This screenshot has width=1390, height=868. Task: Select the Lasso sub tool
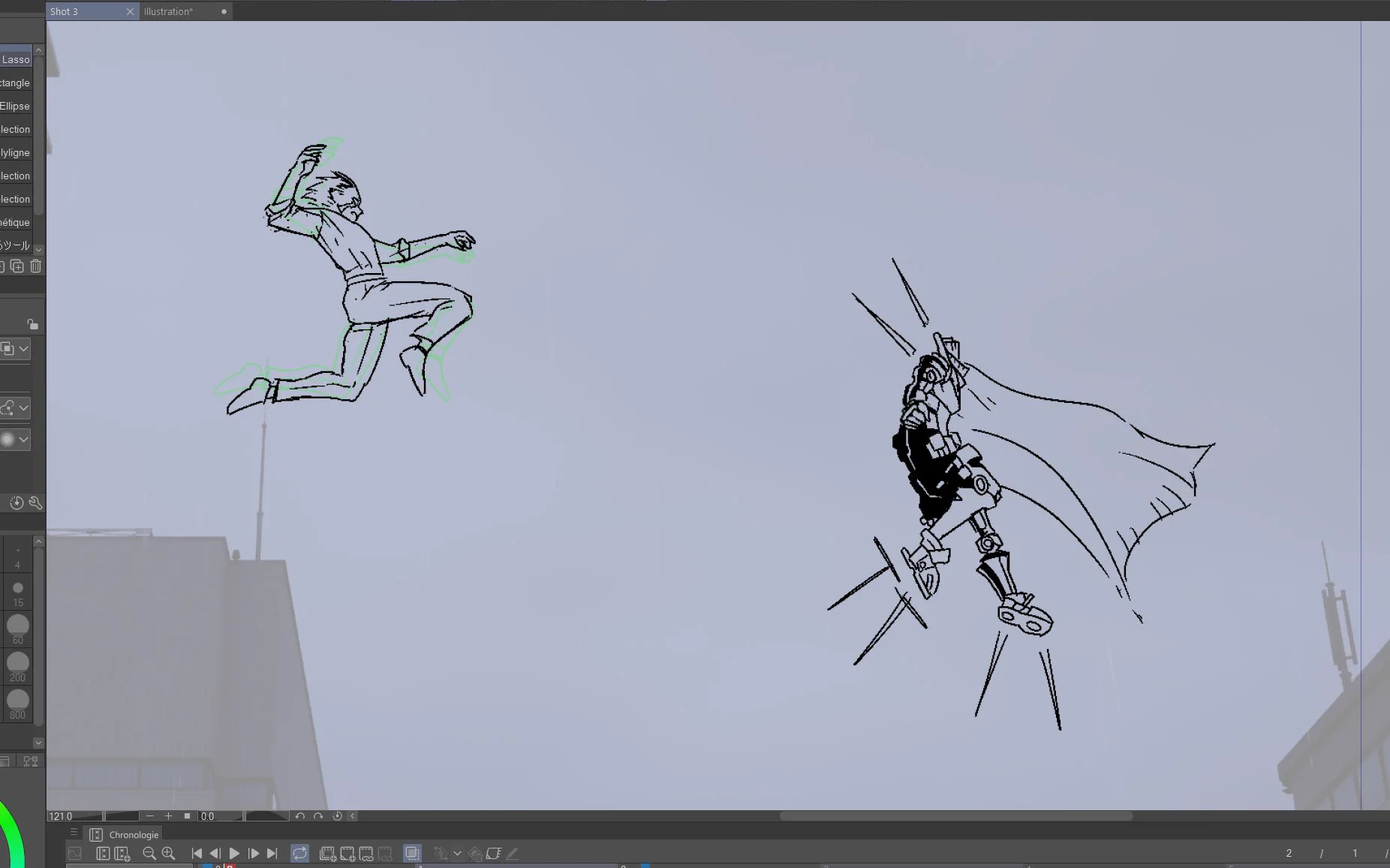[16, 59]
